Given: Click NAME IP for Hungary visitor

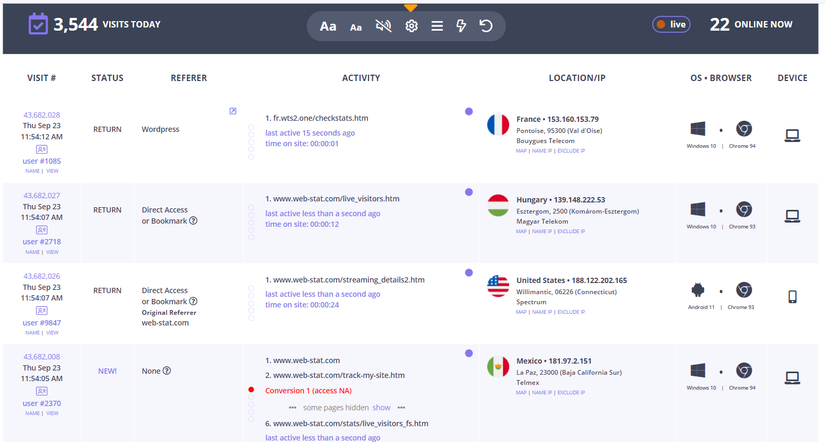Looking at the screenshot, I should [542, 232].
